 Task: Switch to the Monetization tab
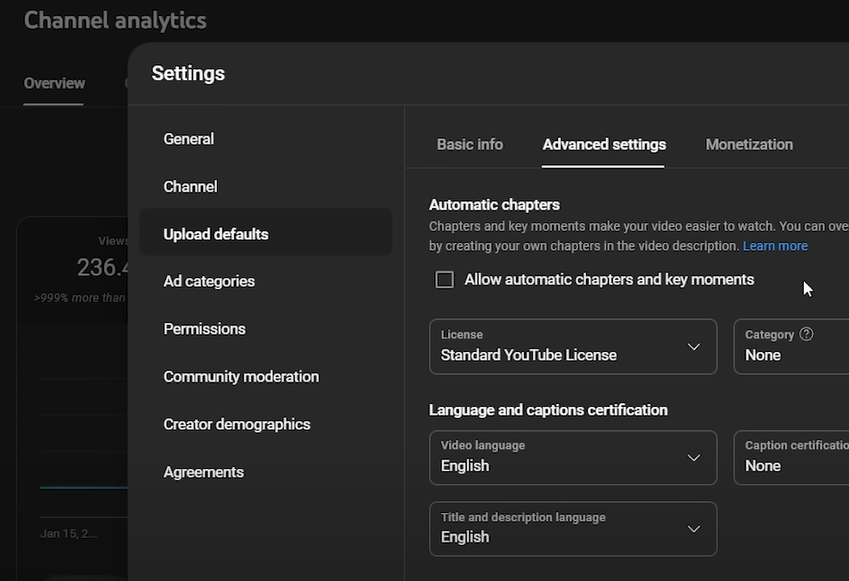click(x=749, y=144)
